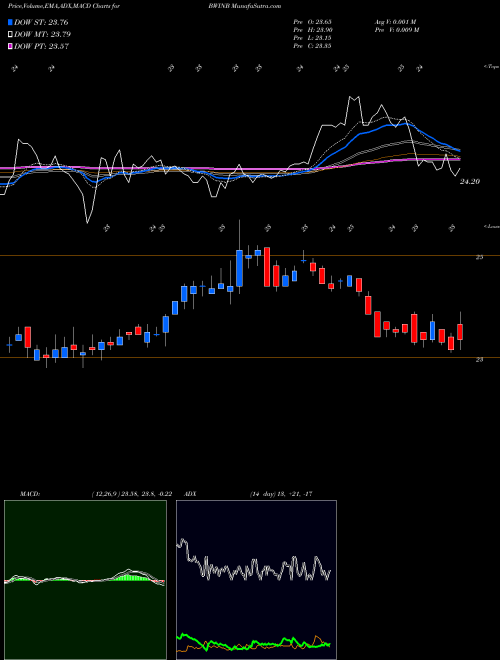
Task: Click the 'Pre H: 23.90' value
Action: click(x=312, y=30)
